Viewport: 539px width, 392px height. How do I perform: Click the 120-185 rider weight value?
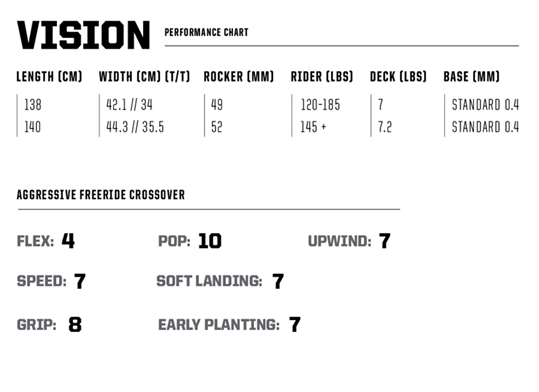(320, 105)
